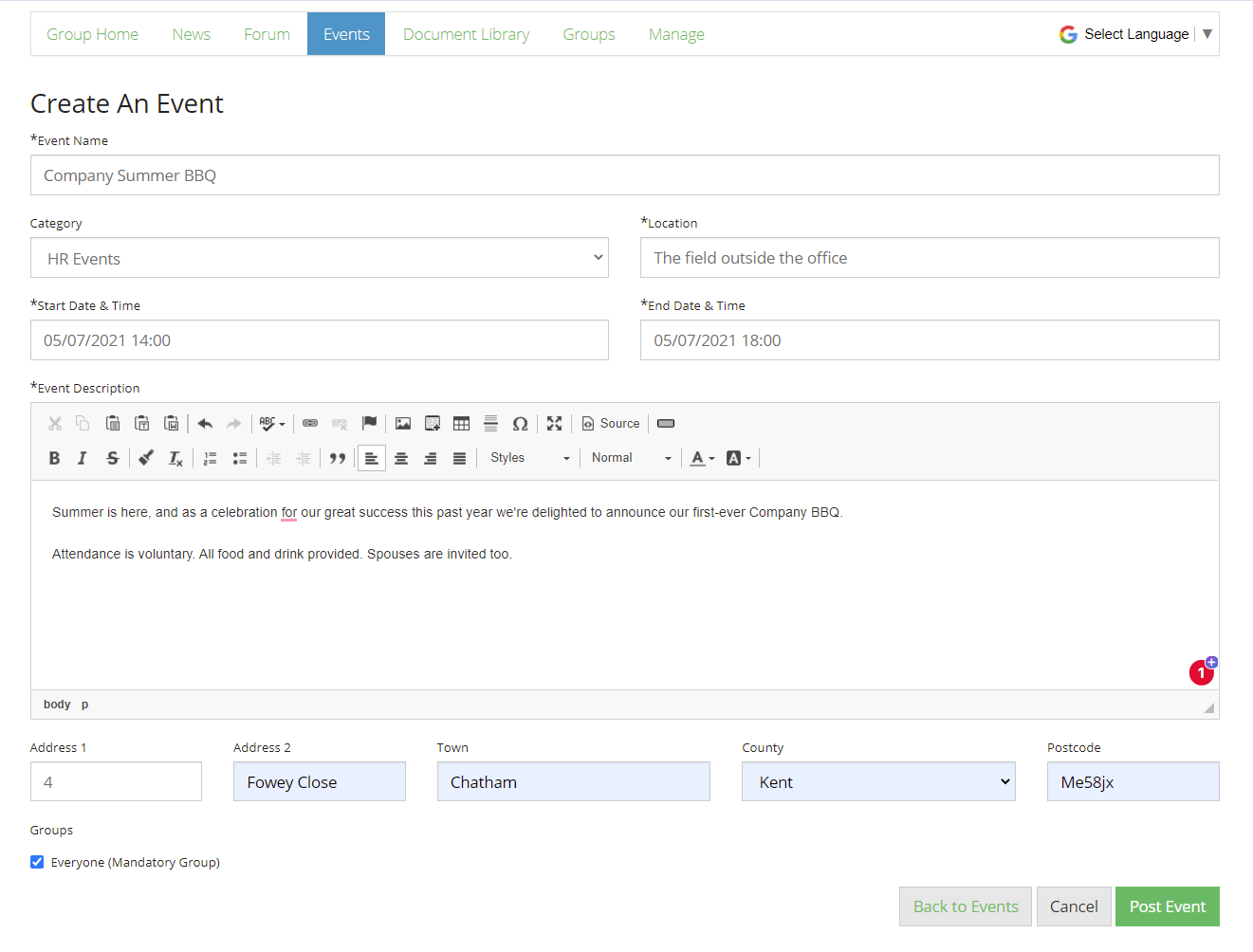
Task: Maximize the event description editor
Action: pos(554,423)
